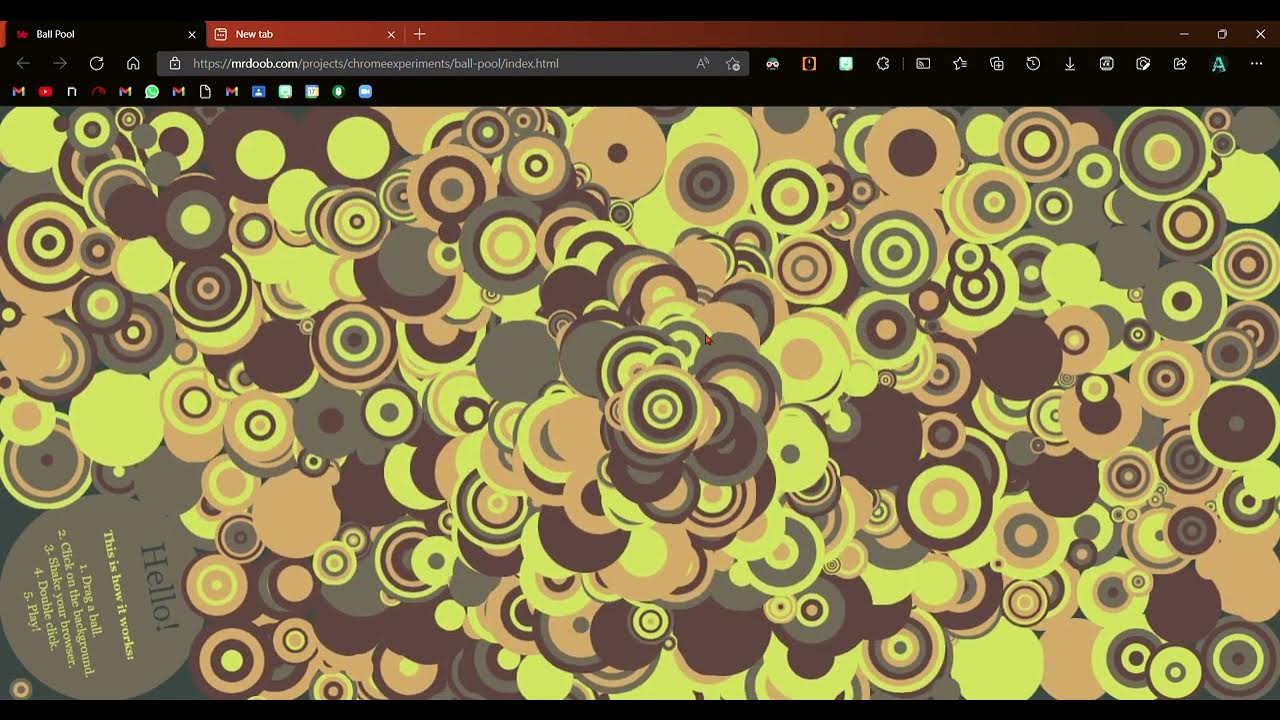The height and width of the screenshot is (720, 1280).
Task: Open a new tab with plus button
Action: point(419,34)
